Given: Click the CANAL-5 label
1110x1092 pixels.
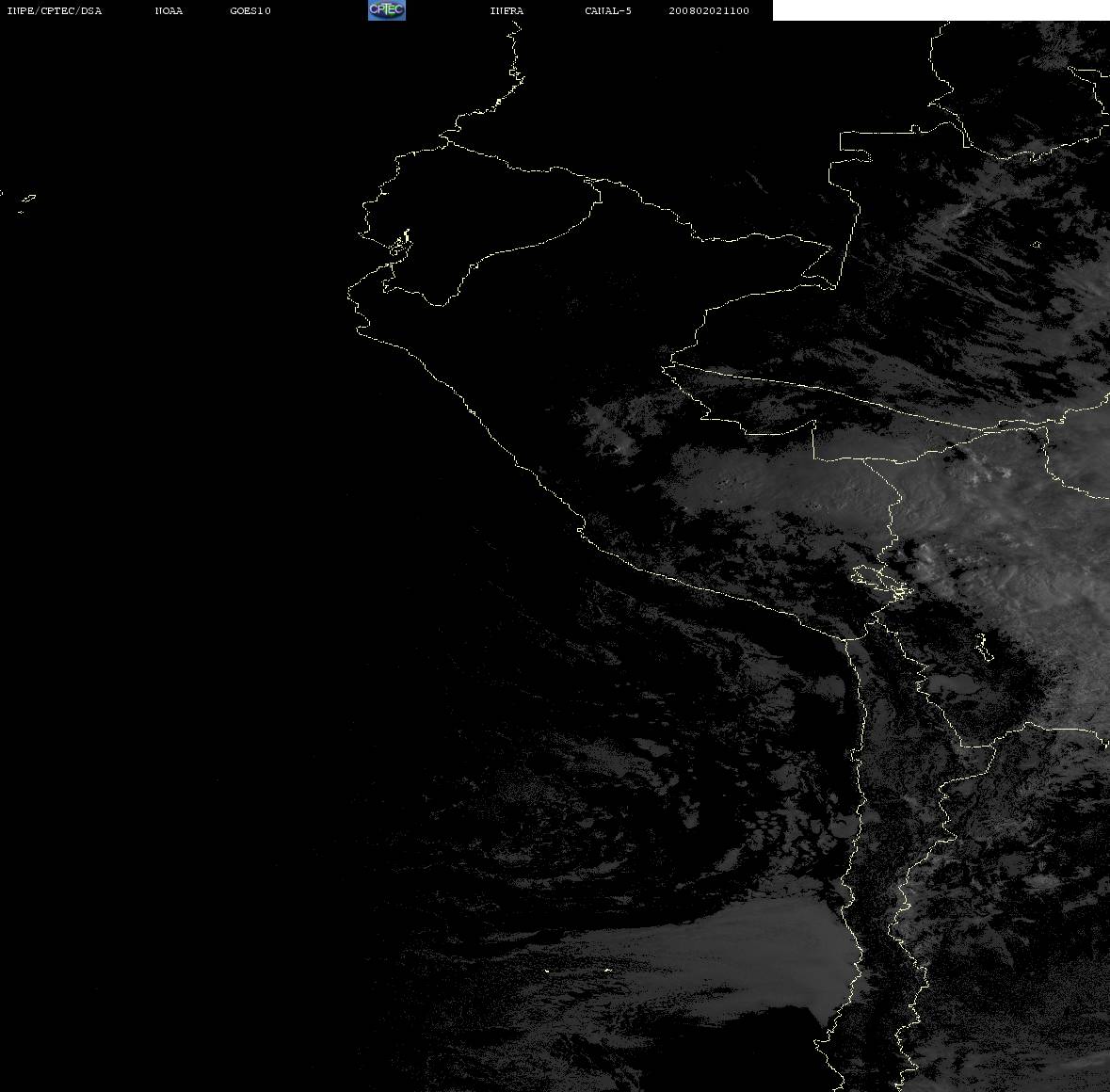Looking at the screenshot, I should (x=608, y=10).
